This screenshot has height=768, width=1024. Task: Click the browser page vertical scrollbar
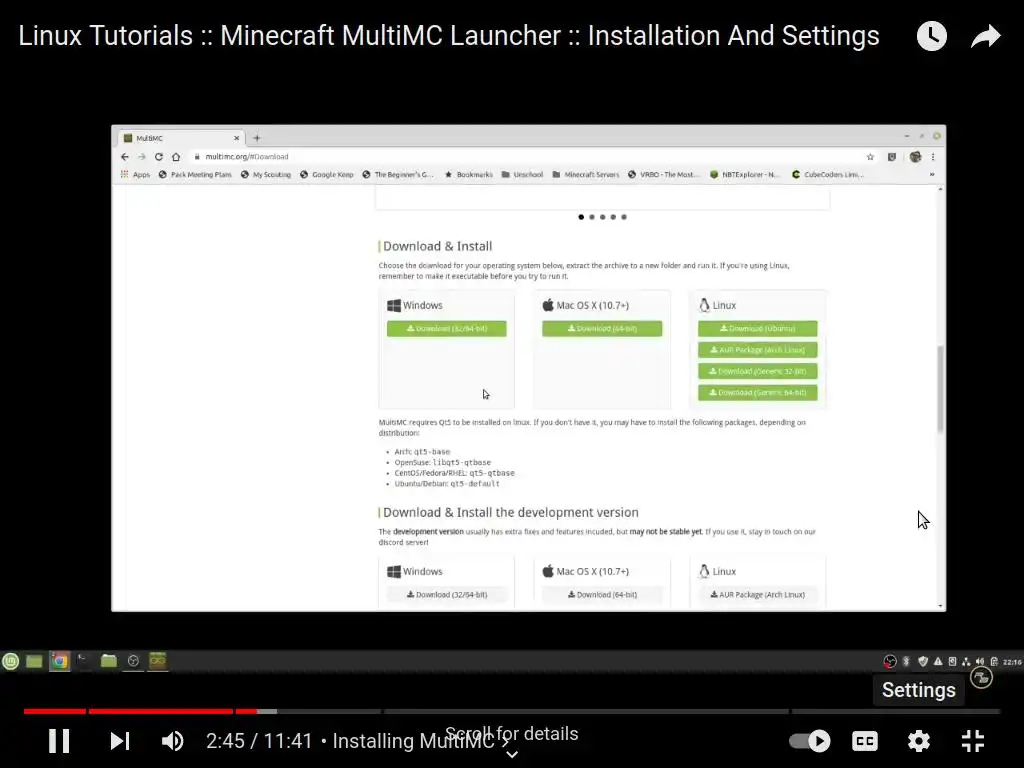[940, 389]
